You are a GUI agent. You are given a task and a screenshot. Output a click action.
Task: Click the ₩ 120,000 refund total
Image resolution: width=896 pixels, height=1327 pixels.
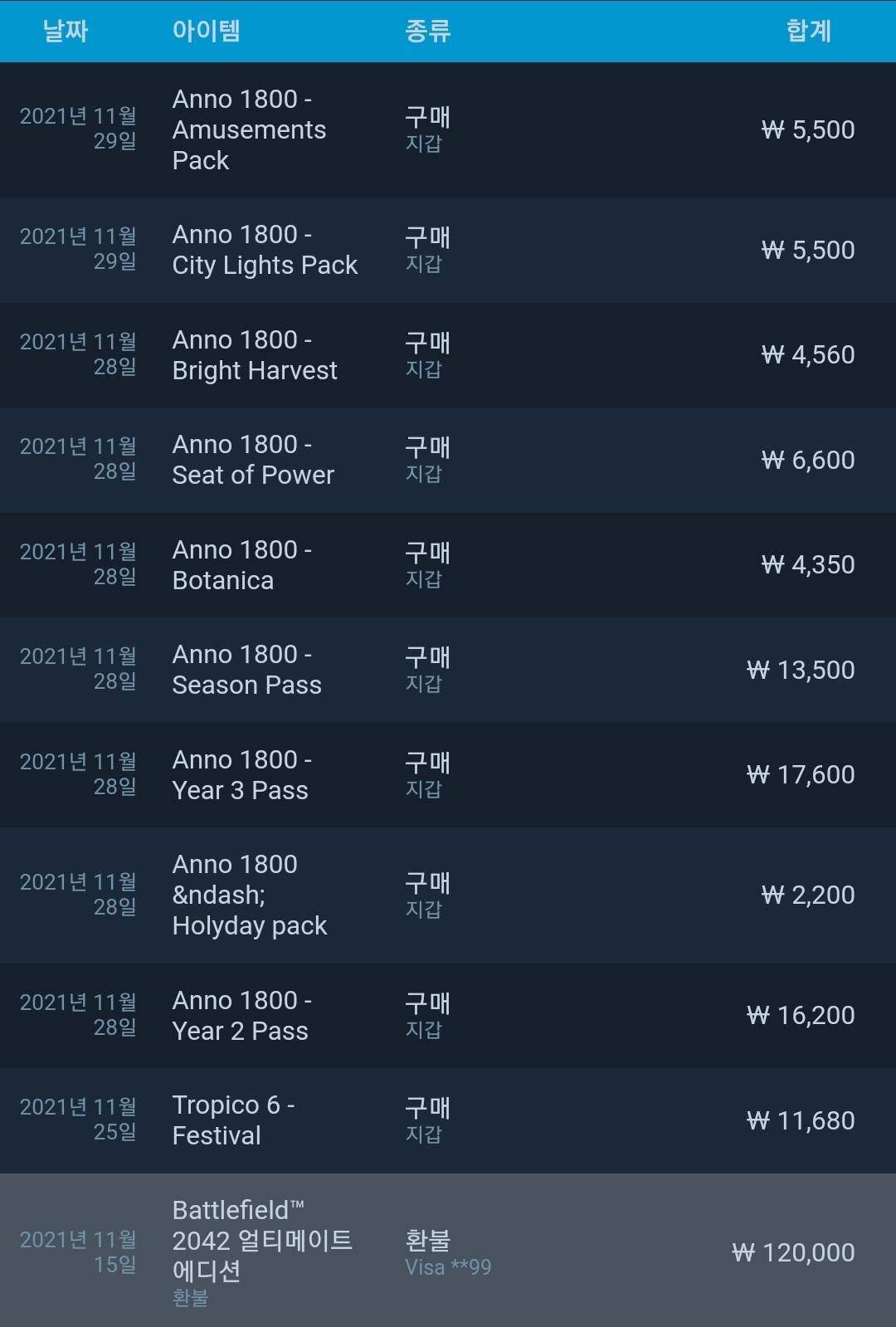click(793, 1252)
